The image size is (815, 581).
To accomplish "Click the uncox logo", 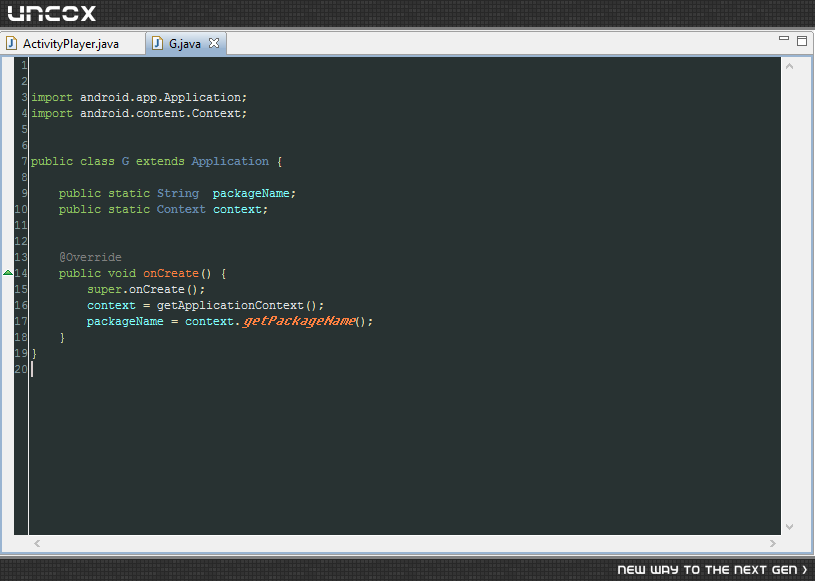I will click(51, 13).
